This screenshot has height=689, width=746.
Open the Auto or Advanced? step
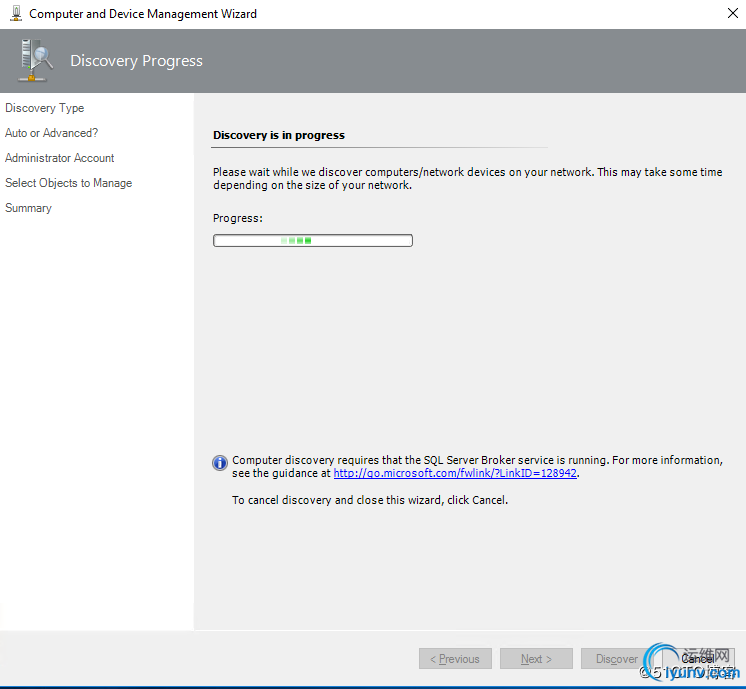click(x=51, y=133)
